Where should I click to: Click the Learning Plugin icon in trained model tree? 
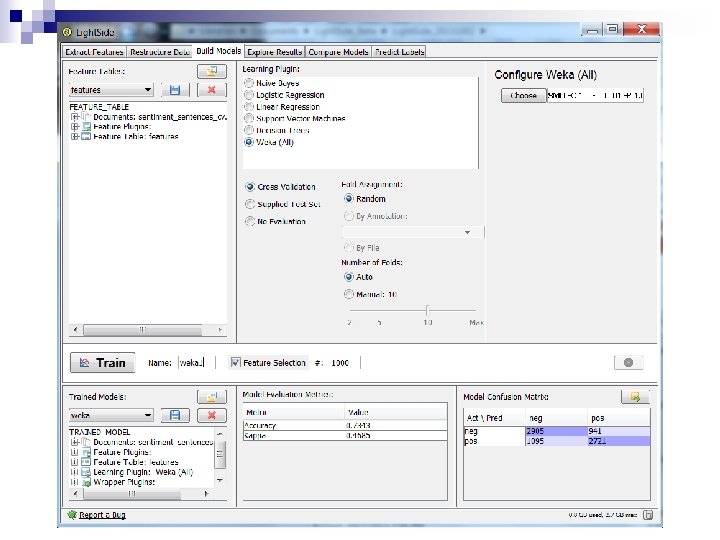(86, 472)
